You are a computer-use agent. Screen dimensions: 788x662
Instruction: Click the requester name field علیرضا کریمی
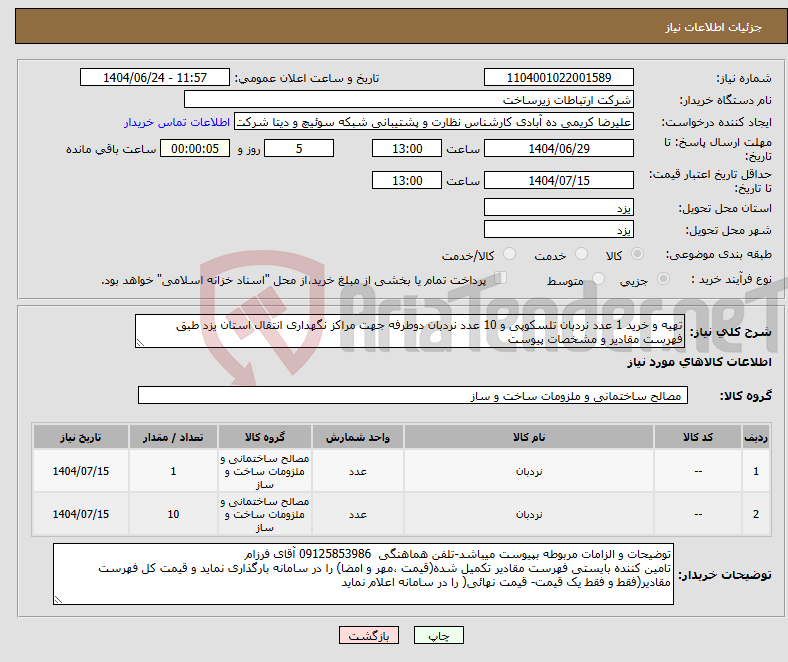[x=434, y=122]
